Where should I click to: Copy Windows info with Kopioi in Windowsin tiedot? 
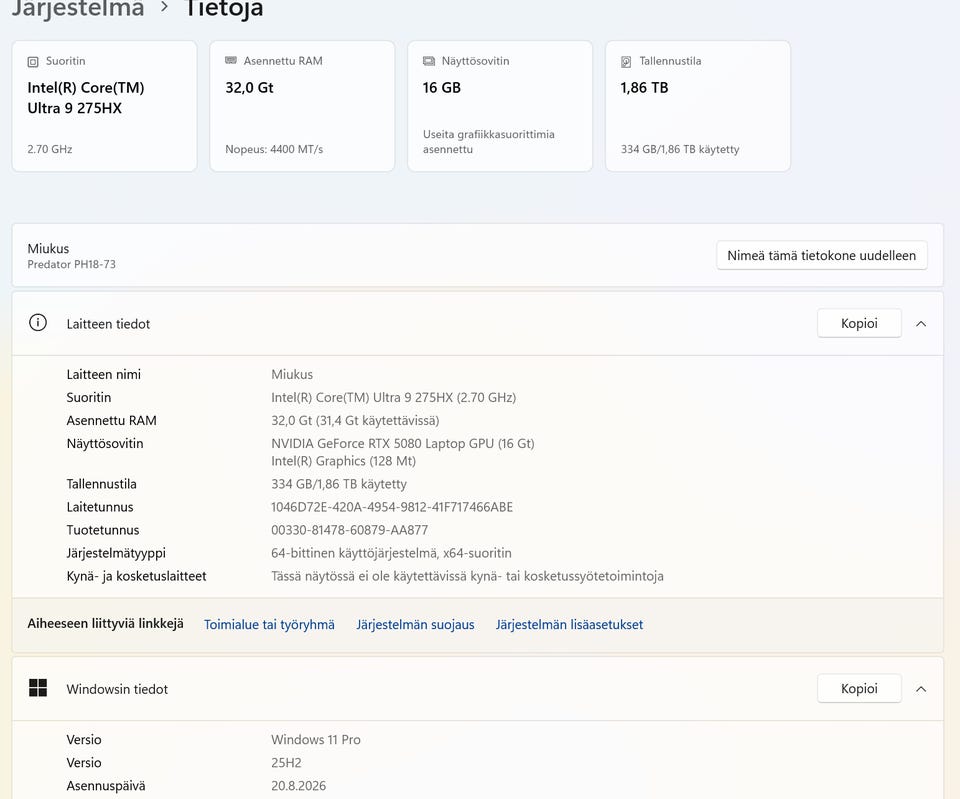pyautogui.click(x=859, y=689)
